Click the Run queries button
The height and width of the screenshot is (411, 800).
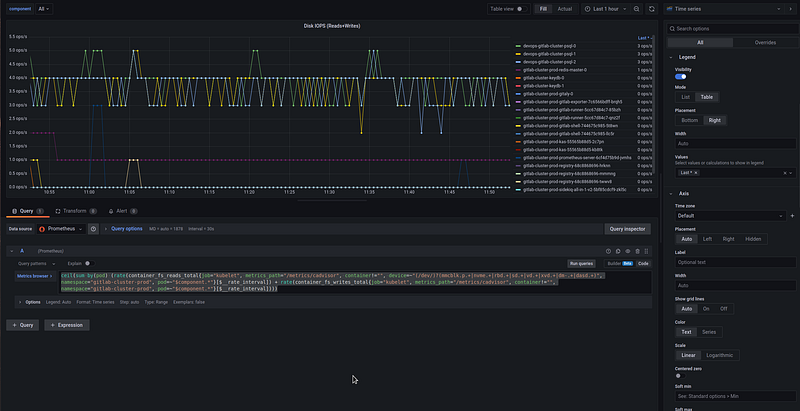point(582,264)
